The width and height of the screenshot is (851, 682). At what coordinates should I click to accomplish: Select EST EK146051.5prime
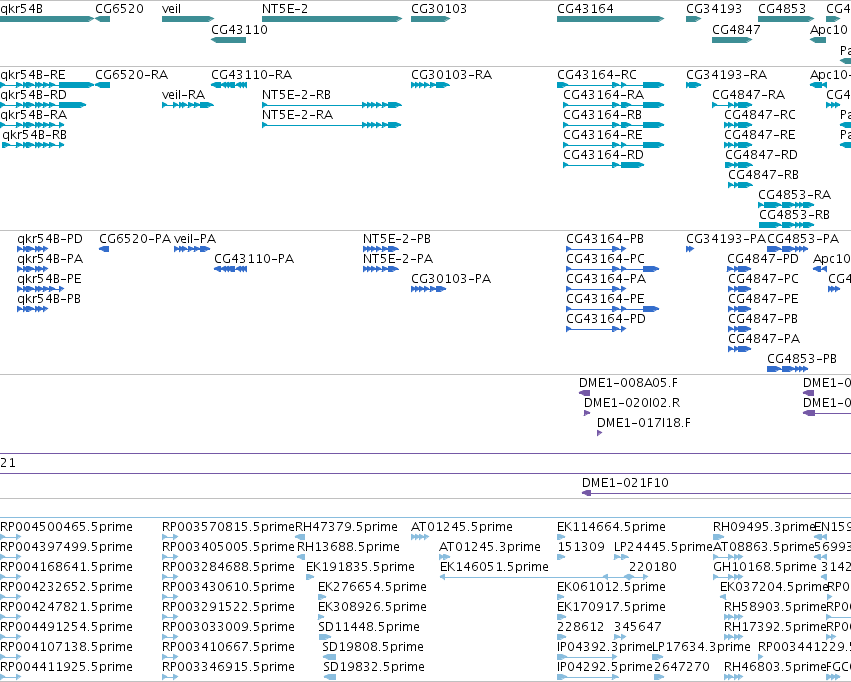(536, 577)
